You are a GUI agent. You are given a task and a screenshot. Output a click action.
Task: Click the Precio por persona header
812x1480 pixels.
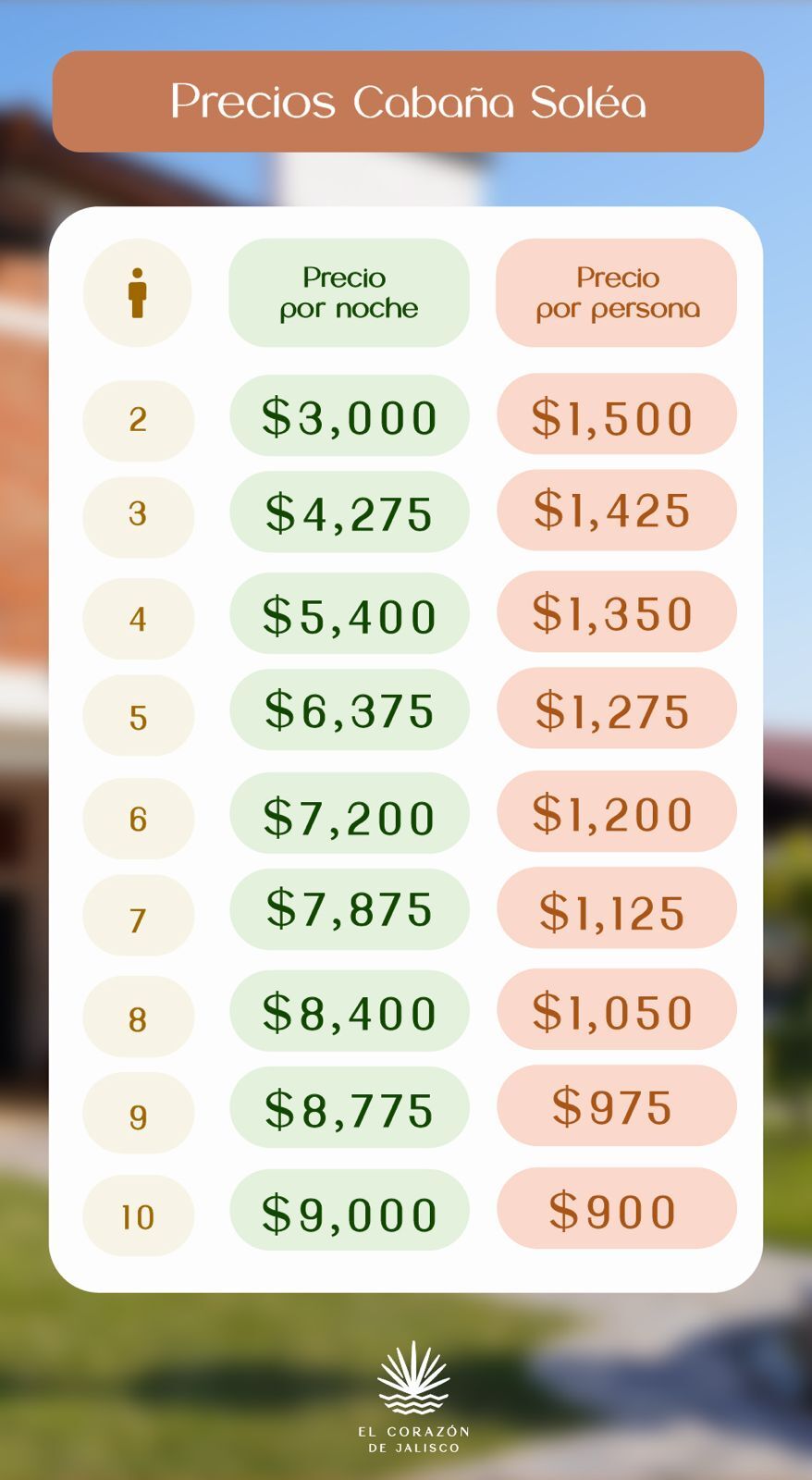point(617,293)
